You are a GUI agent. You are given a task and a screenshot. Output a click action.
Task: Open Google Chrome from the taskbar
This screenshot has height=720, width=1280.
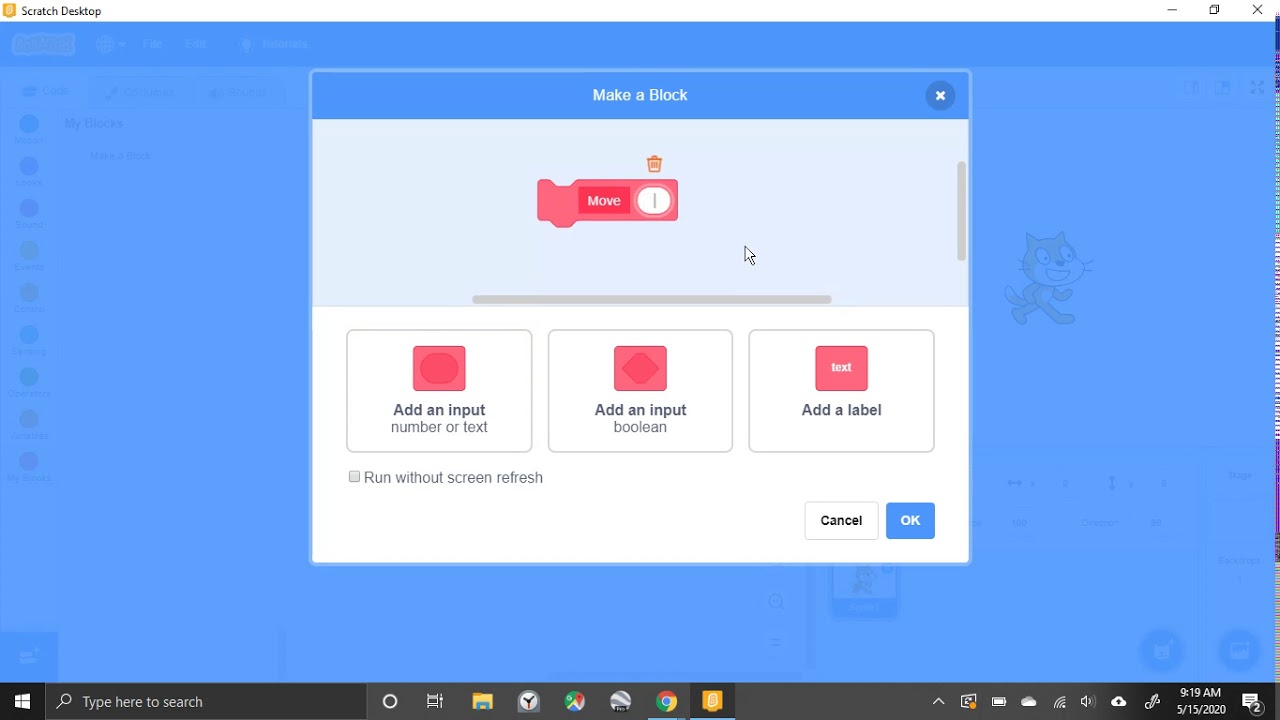[x=667, y=702]
